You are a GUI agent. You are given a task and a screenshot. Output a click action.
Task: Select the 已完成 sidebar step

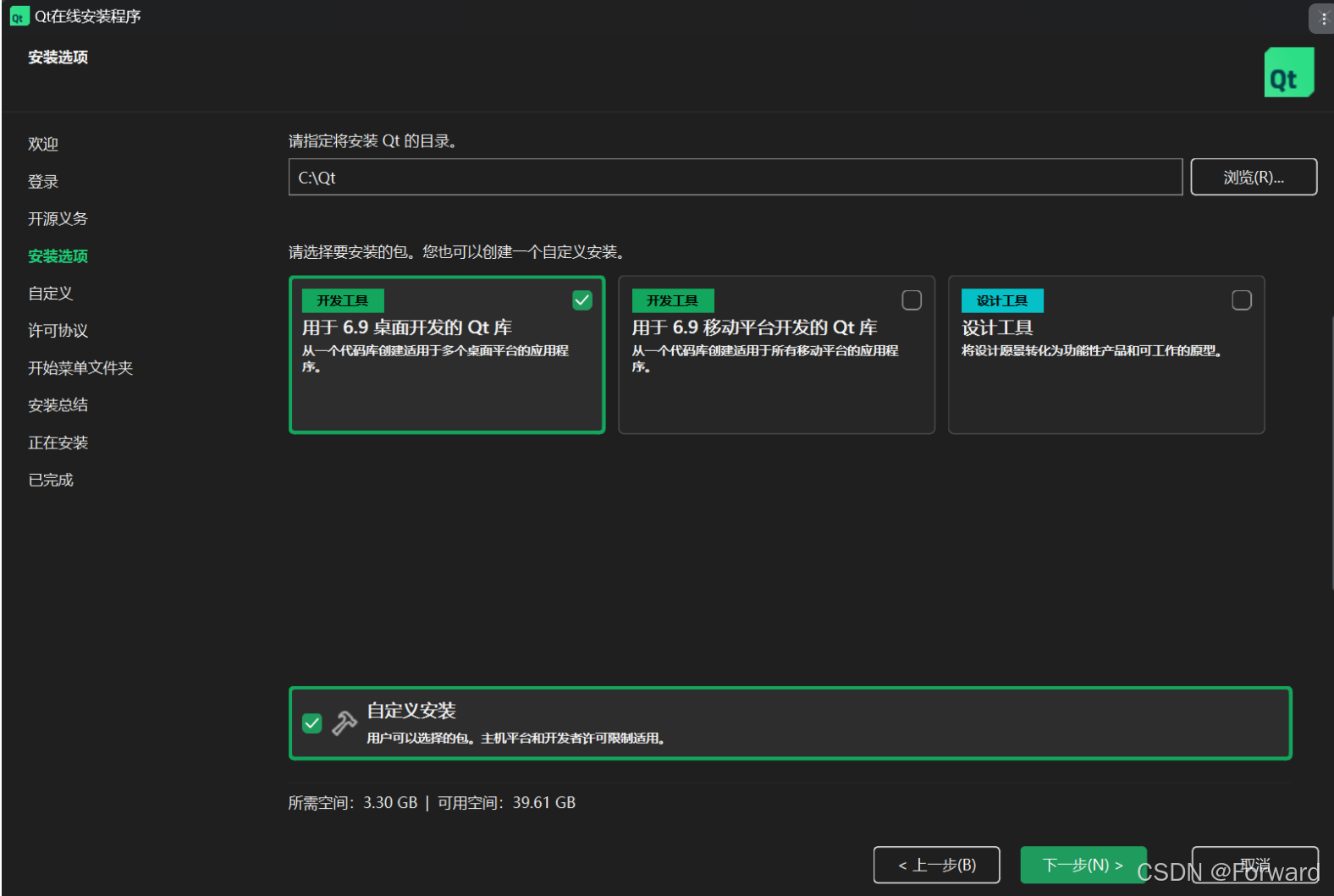(x=51, y=480)
